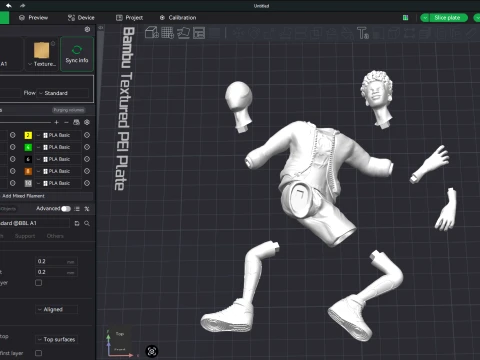Open the settings list icon next to Advanced

77,209
